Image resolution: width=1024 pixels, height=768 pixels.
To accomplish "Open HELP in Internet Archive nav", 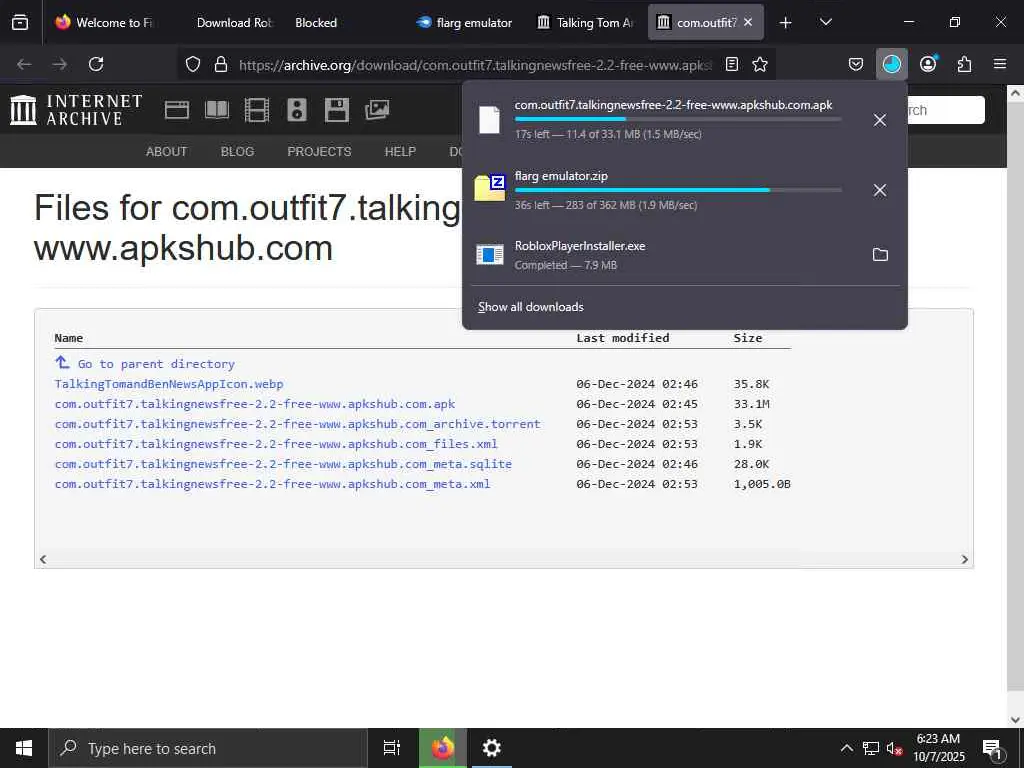I will 400,152.
